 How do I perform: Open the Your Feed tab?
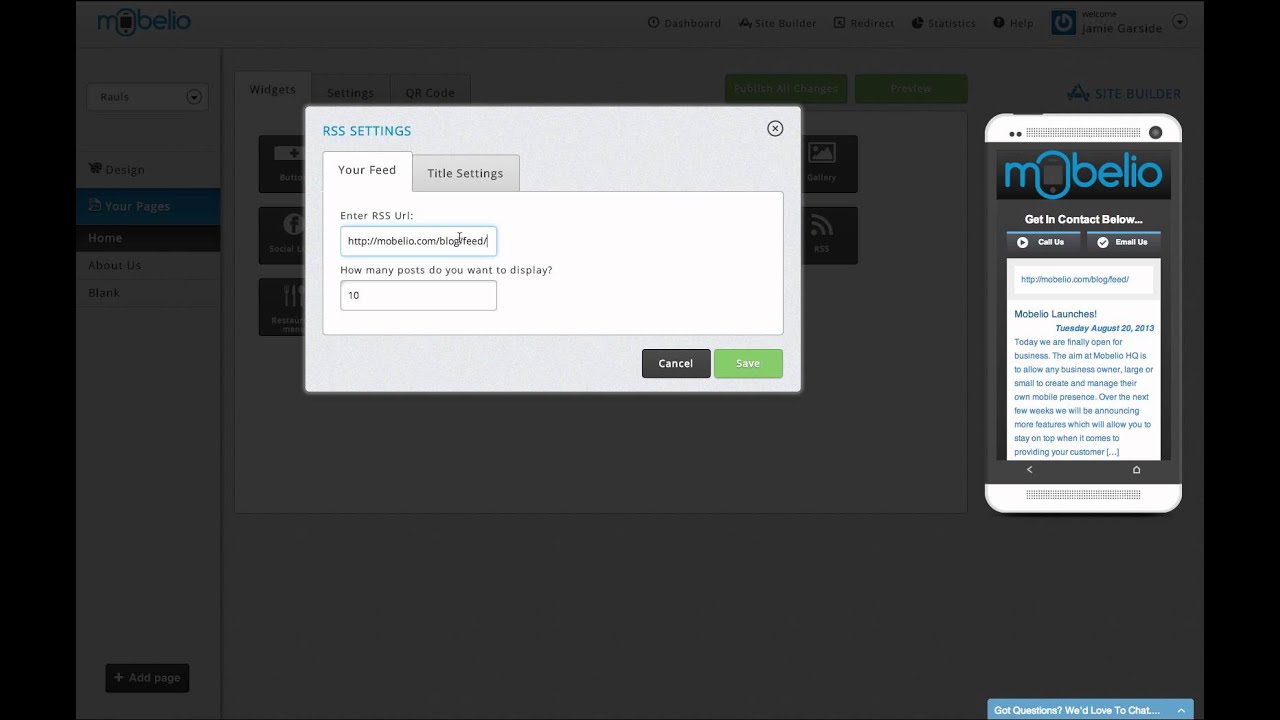pyautogui.click(x=367, y=171)
